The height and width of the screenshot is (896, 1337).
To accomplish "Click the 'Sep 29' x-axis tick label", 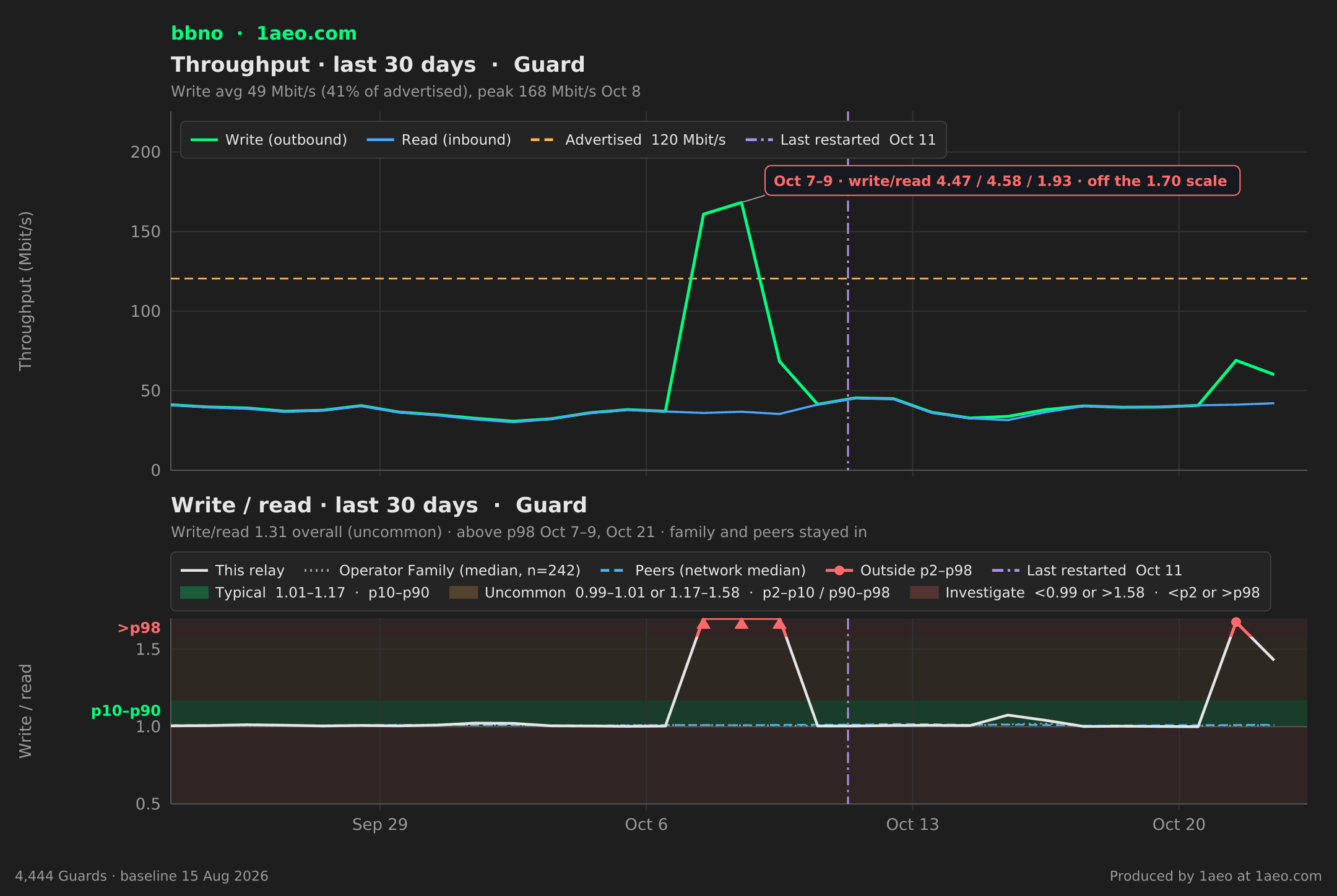I will [380, 825].
